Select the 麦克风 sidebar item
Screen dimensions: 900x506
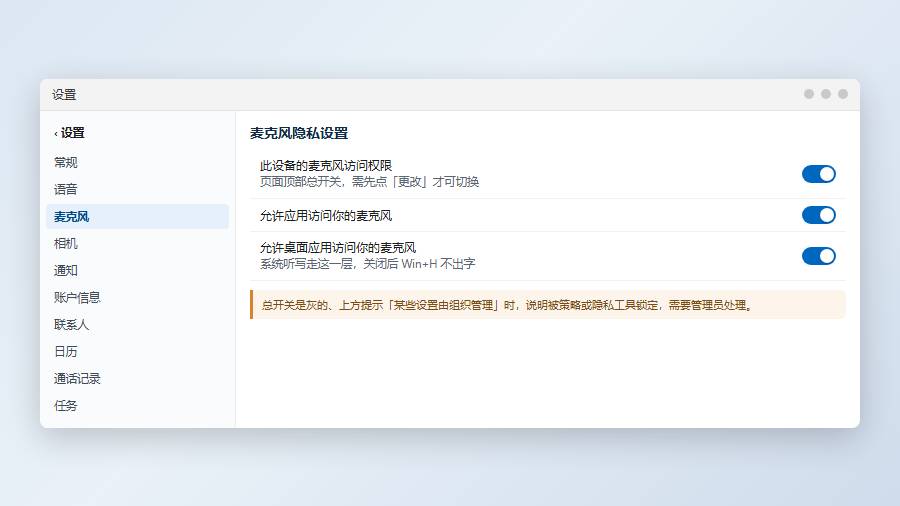click(x=137, y=216)
